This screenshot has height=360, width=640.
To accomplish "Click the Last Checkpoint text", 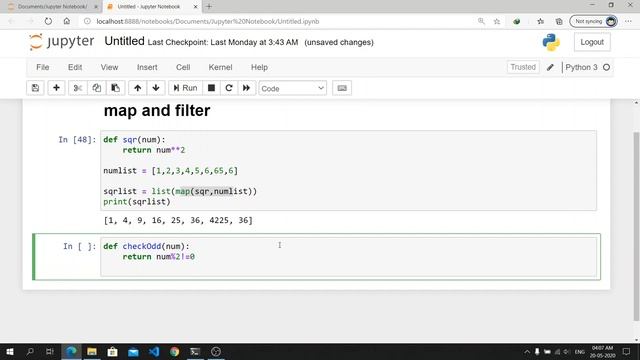I will (x=223, y=42).
